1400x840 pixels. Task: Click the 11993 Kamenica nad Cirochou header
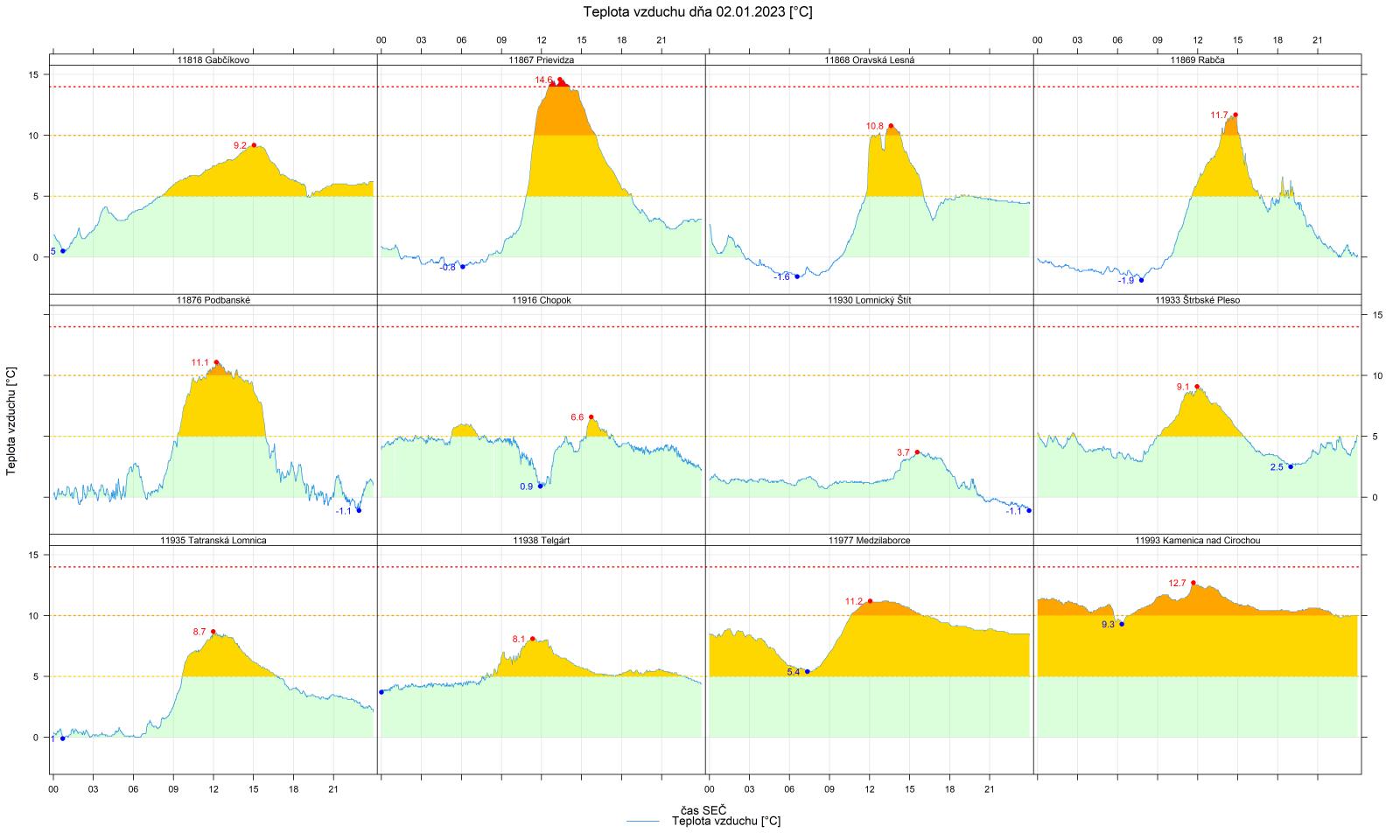1197,541
